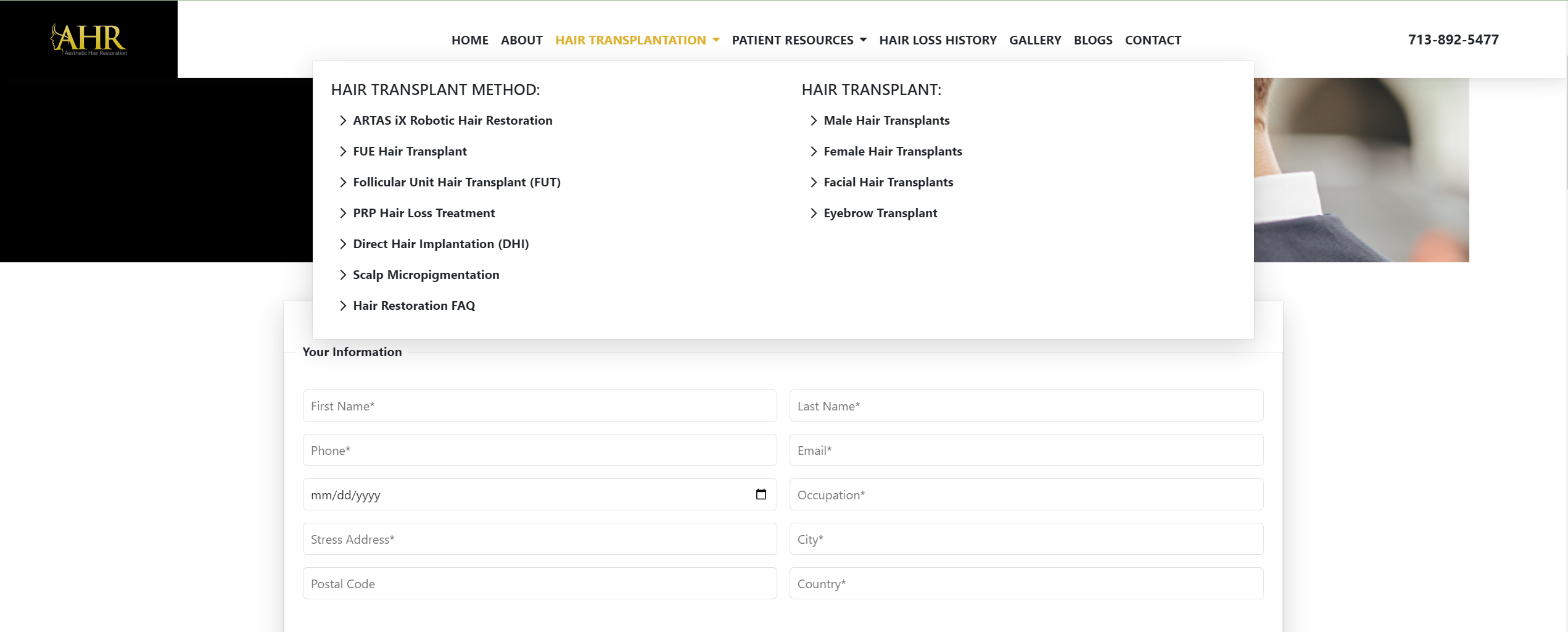Select the Postal Code field
Image resolution: width=1568 pixels, height=632 pixels.
coord(539,584)
